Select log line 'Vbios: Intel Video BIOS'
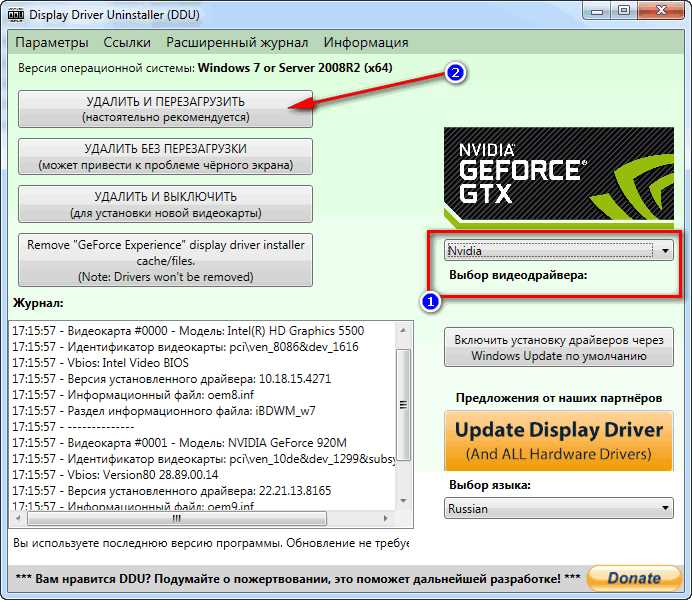692x600 pixels. click(x=100, y=363)
